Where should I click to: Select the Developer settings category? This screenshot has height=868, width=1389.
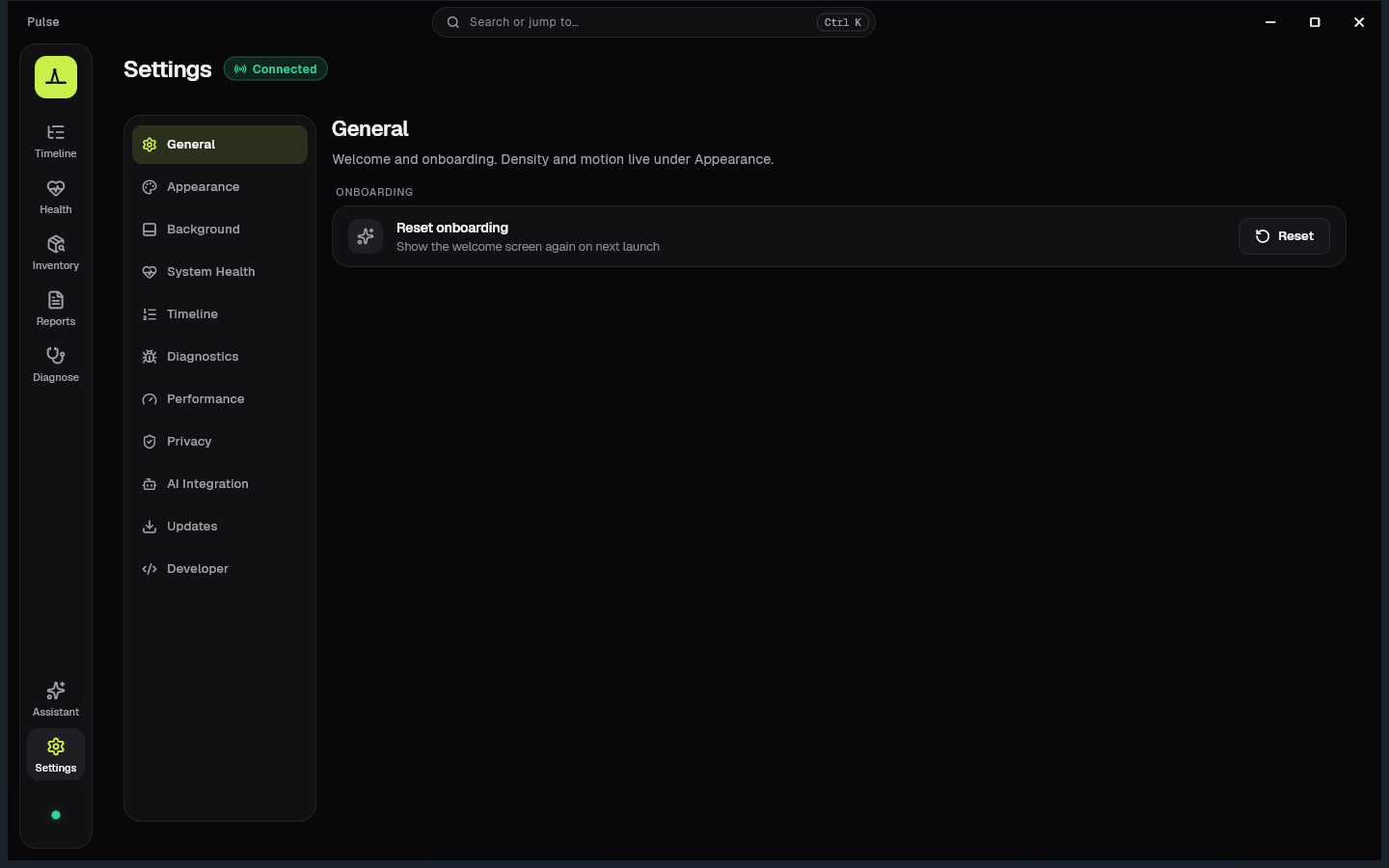[220, 569]
